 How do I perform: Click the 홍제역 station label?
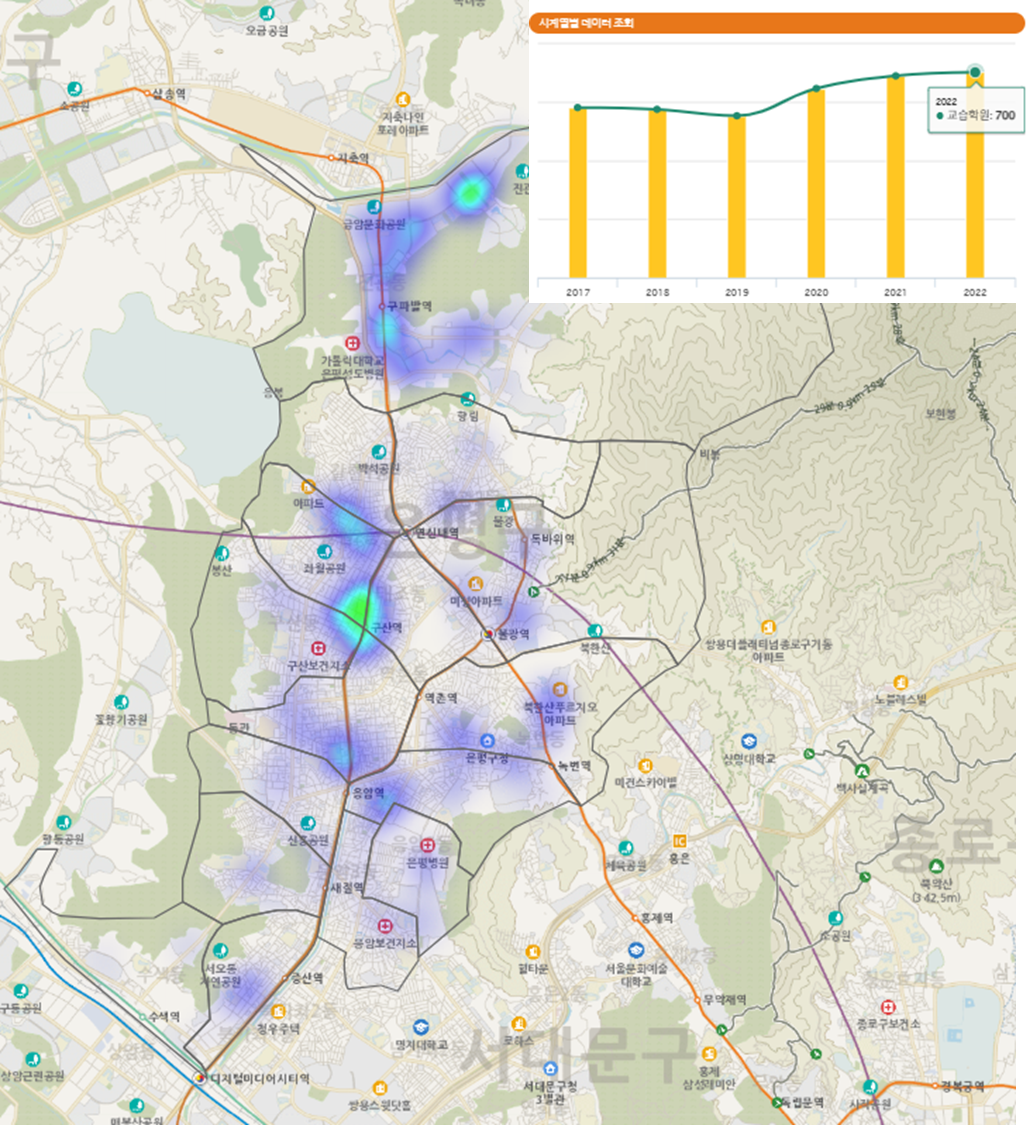pos(656,918)
